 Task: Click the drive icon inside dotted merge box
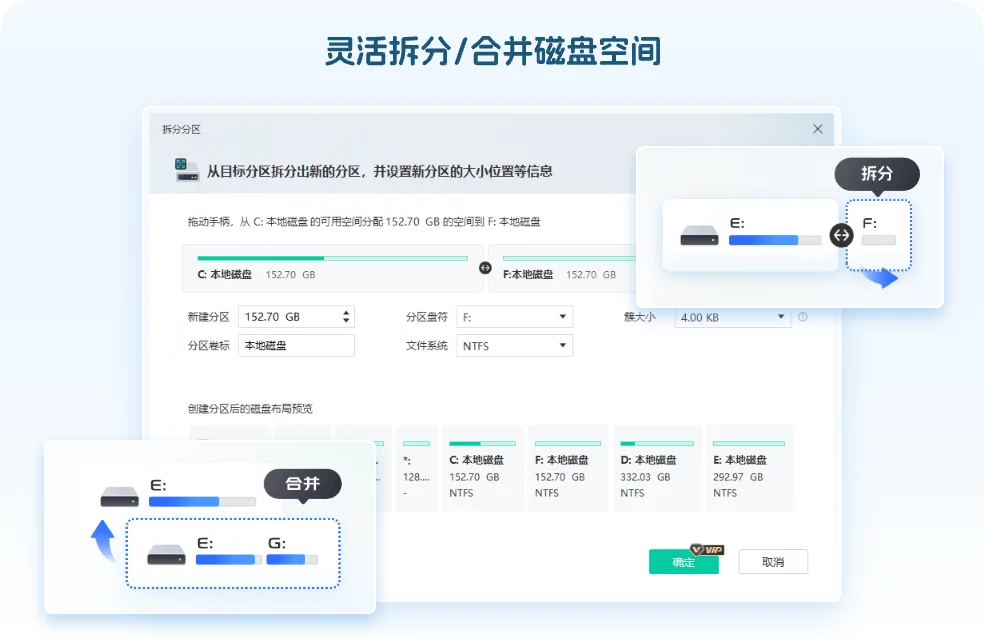coord(166,554)
